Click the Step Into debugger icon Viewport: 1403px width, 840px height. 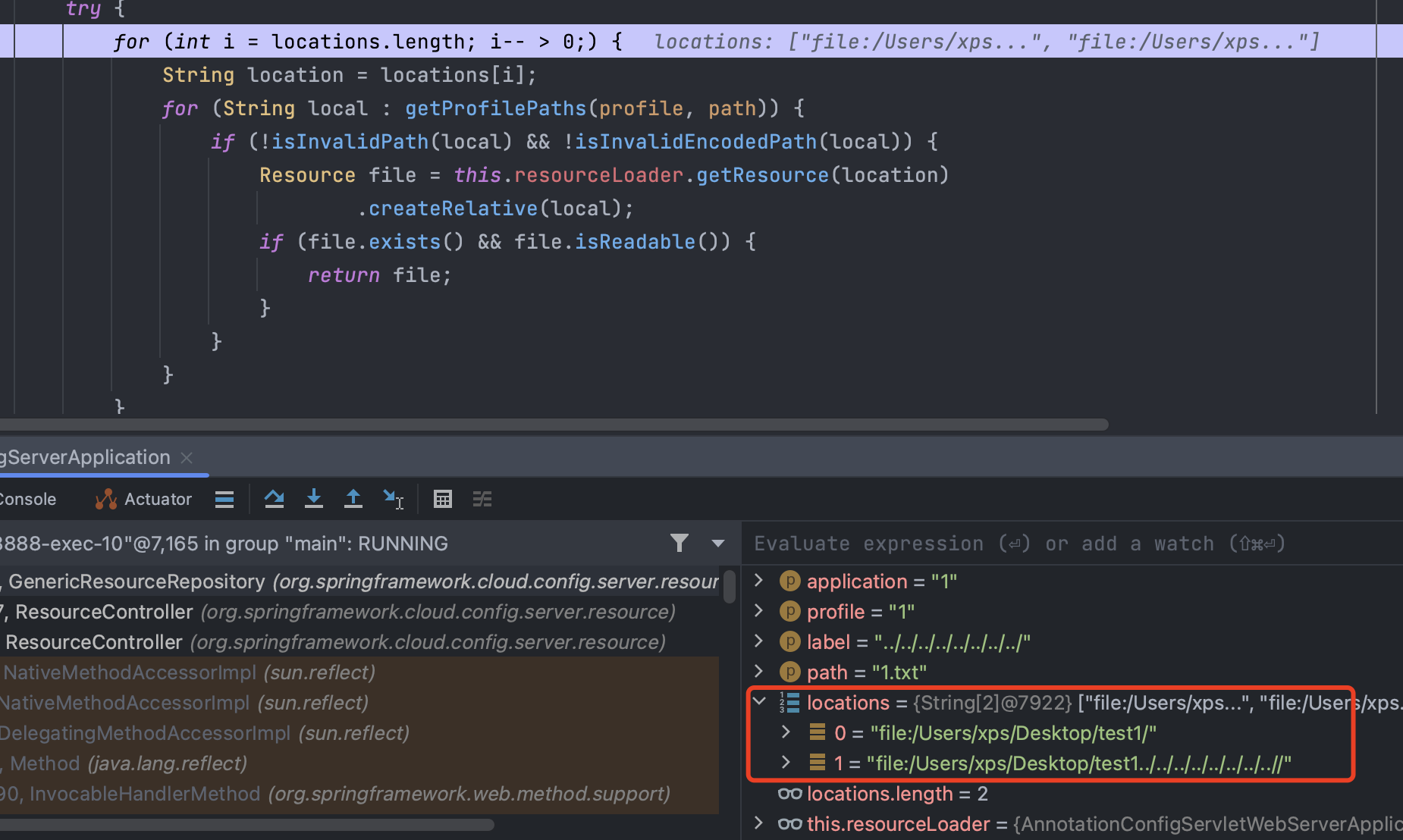click(313, 499)
